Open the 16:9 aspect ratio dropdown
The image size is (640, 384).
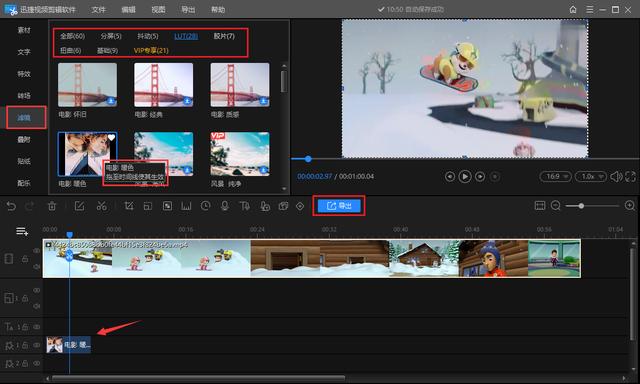pyautogui.click(x=556, y=177)
